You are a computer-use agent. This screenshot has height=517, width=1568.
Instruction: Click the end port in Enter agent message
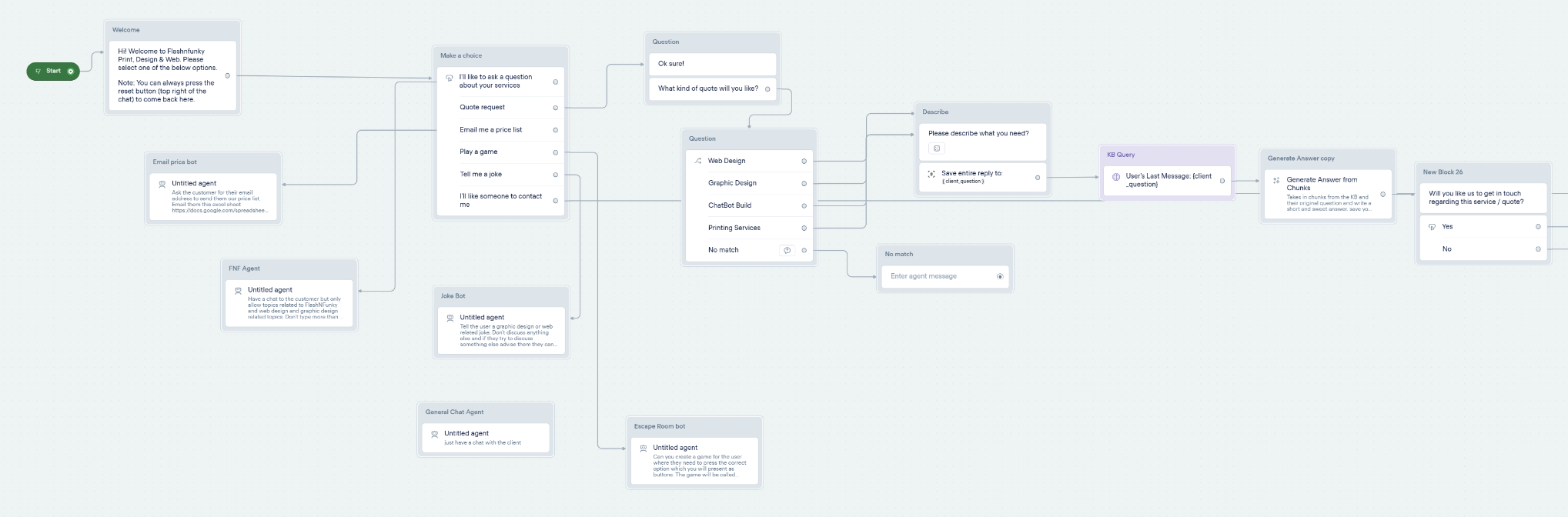coord(1000,276)
